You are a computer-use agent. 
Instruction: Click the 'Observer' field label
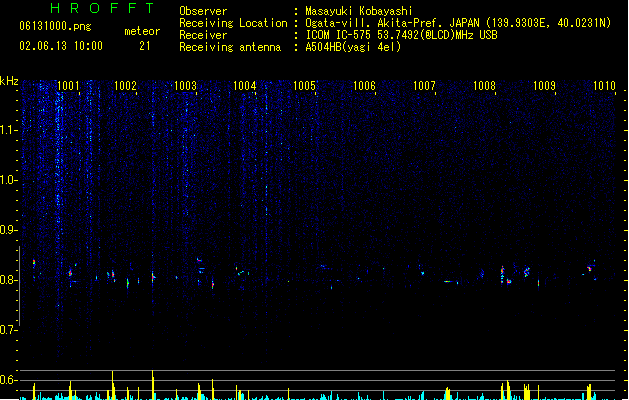pyautogui.click(x=203, y=11)
